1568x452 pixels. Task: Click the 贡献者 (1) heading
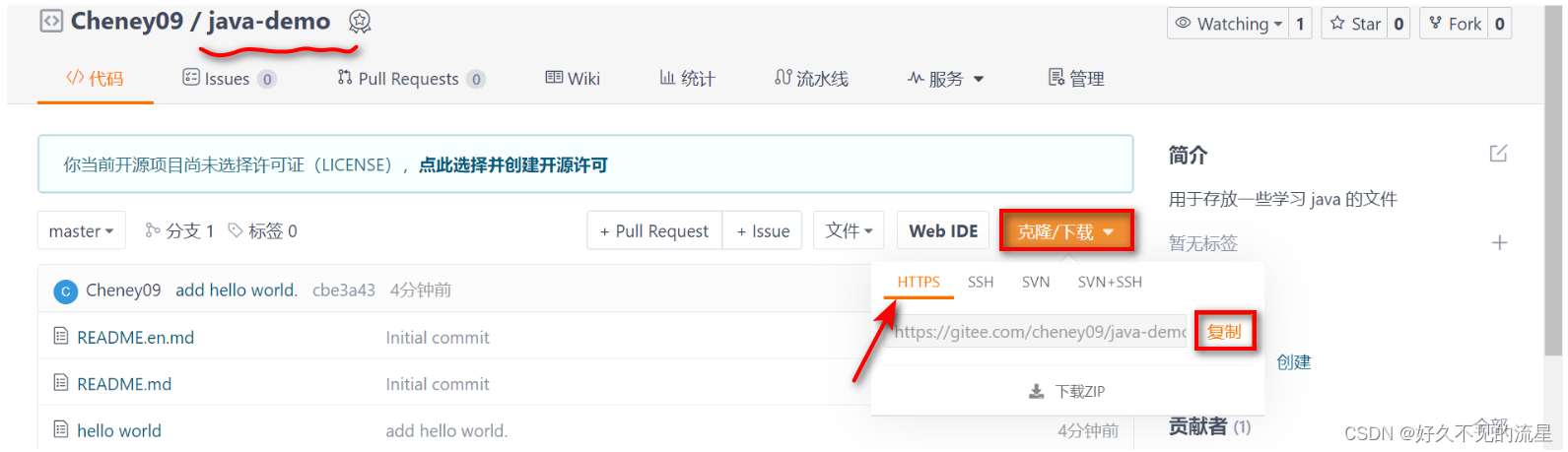(x=1209, y=426)
